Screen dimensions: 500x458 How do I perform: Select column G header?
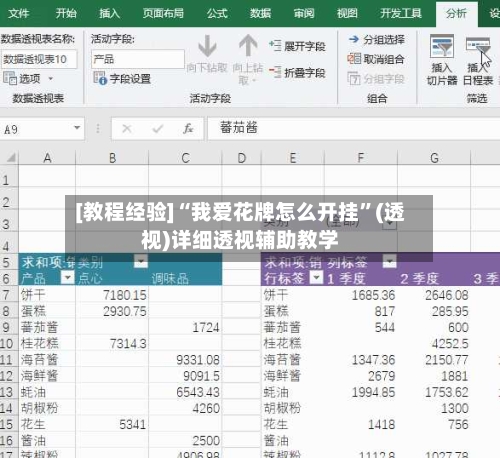coord(434,158)
